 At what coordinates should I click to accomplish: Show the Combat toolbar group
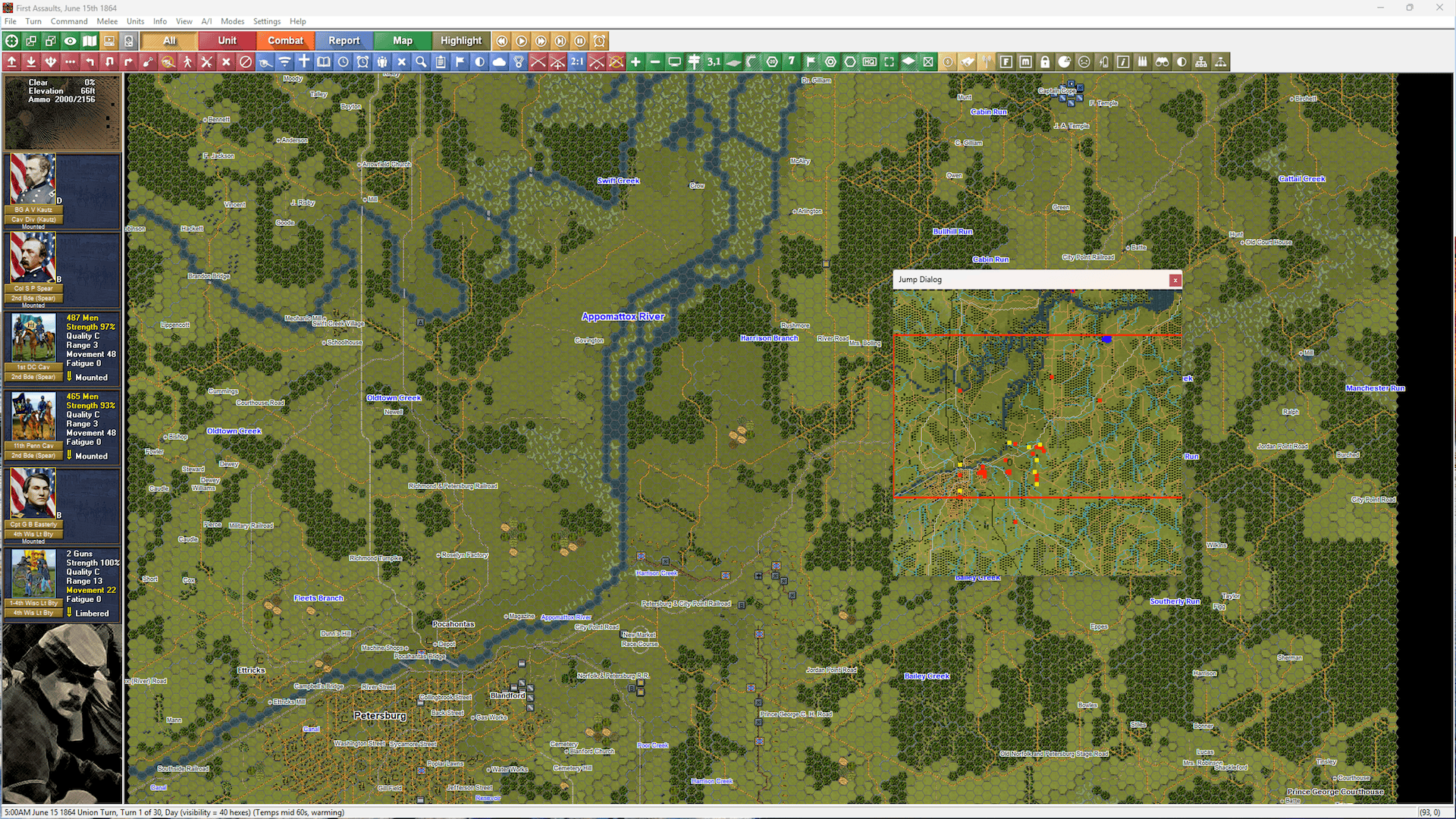coord(285,41)
